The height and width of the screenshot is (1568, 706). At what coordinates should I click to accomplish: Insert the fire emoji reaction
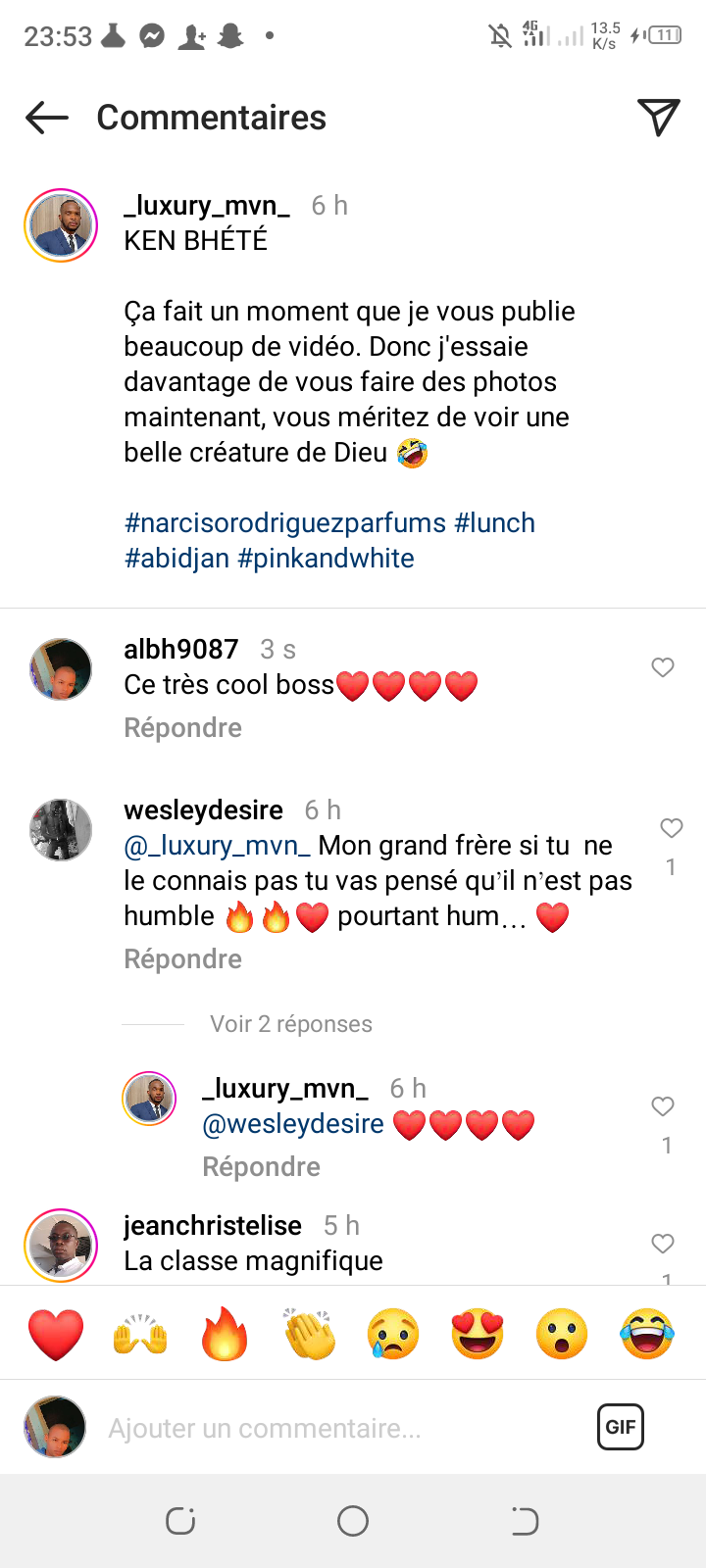(x=225, y=1334)
